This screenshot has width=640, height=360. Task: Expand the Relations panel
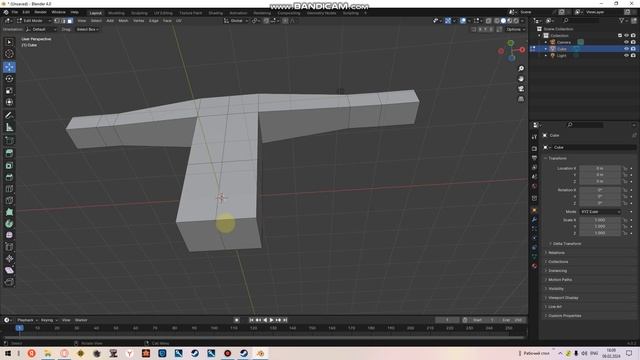(x=555, y=253)
